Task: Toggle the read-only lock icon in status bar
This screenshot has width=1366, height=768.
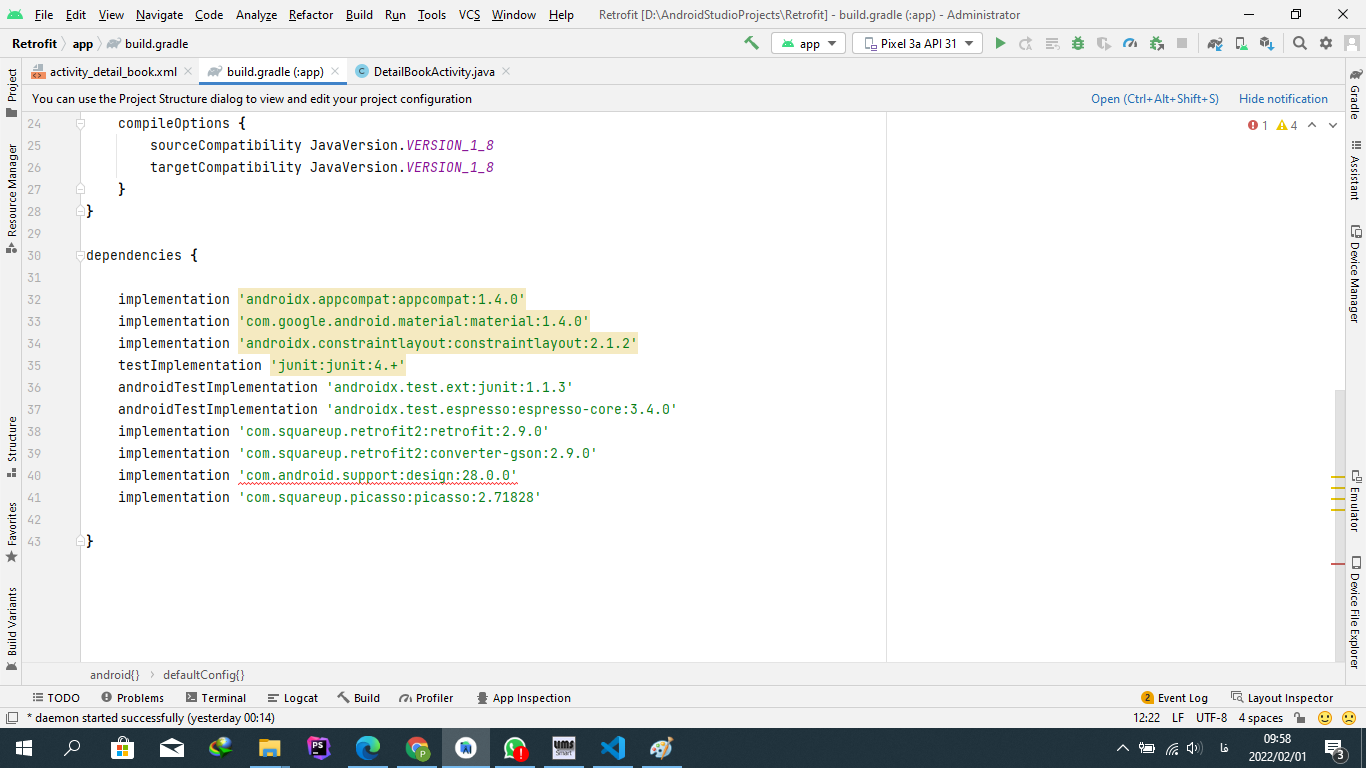Action: [1300, 718]
